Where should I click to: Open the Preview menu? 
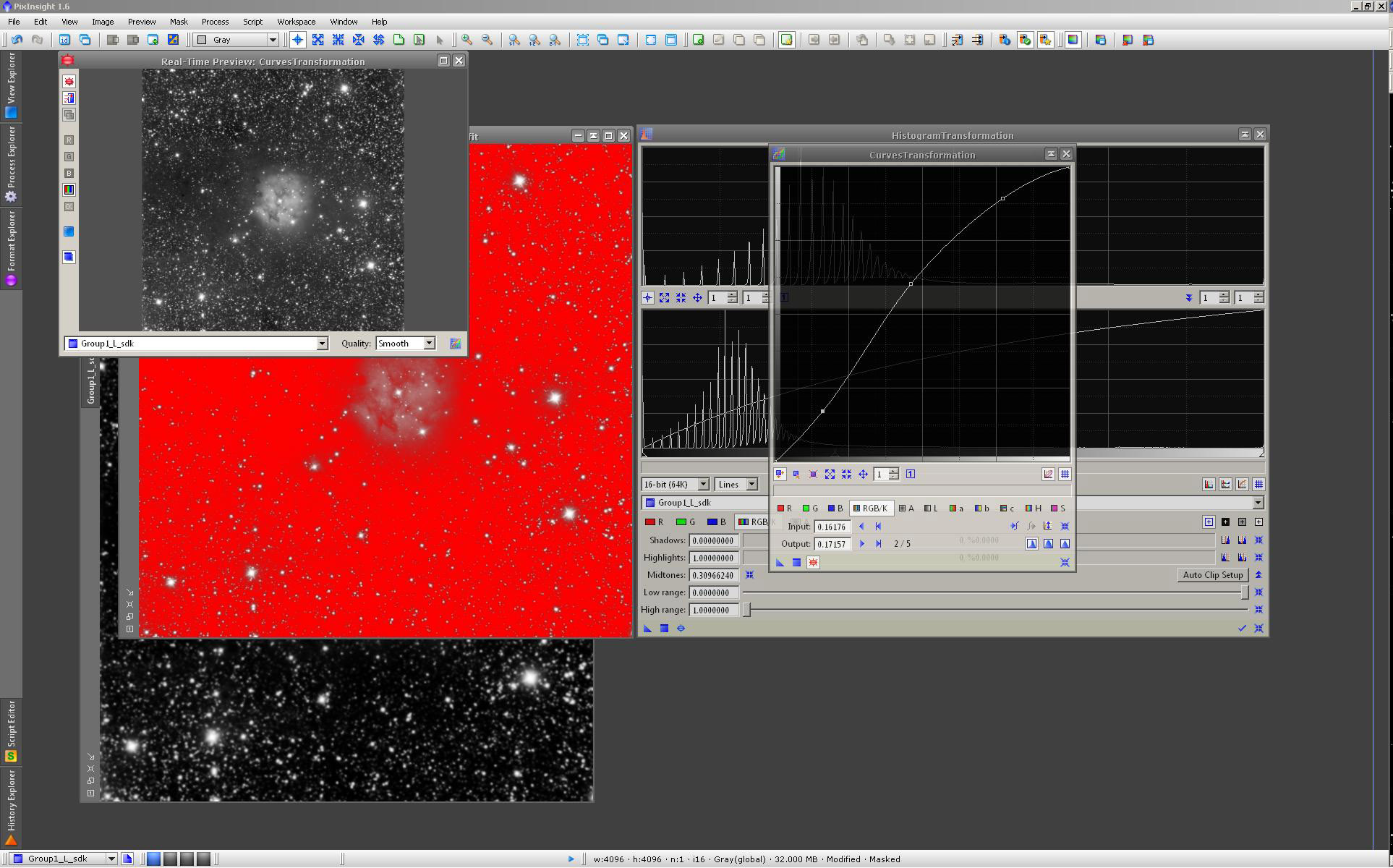(142, 22)
